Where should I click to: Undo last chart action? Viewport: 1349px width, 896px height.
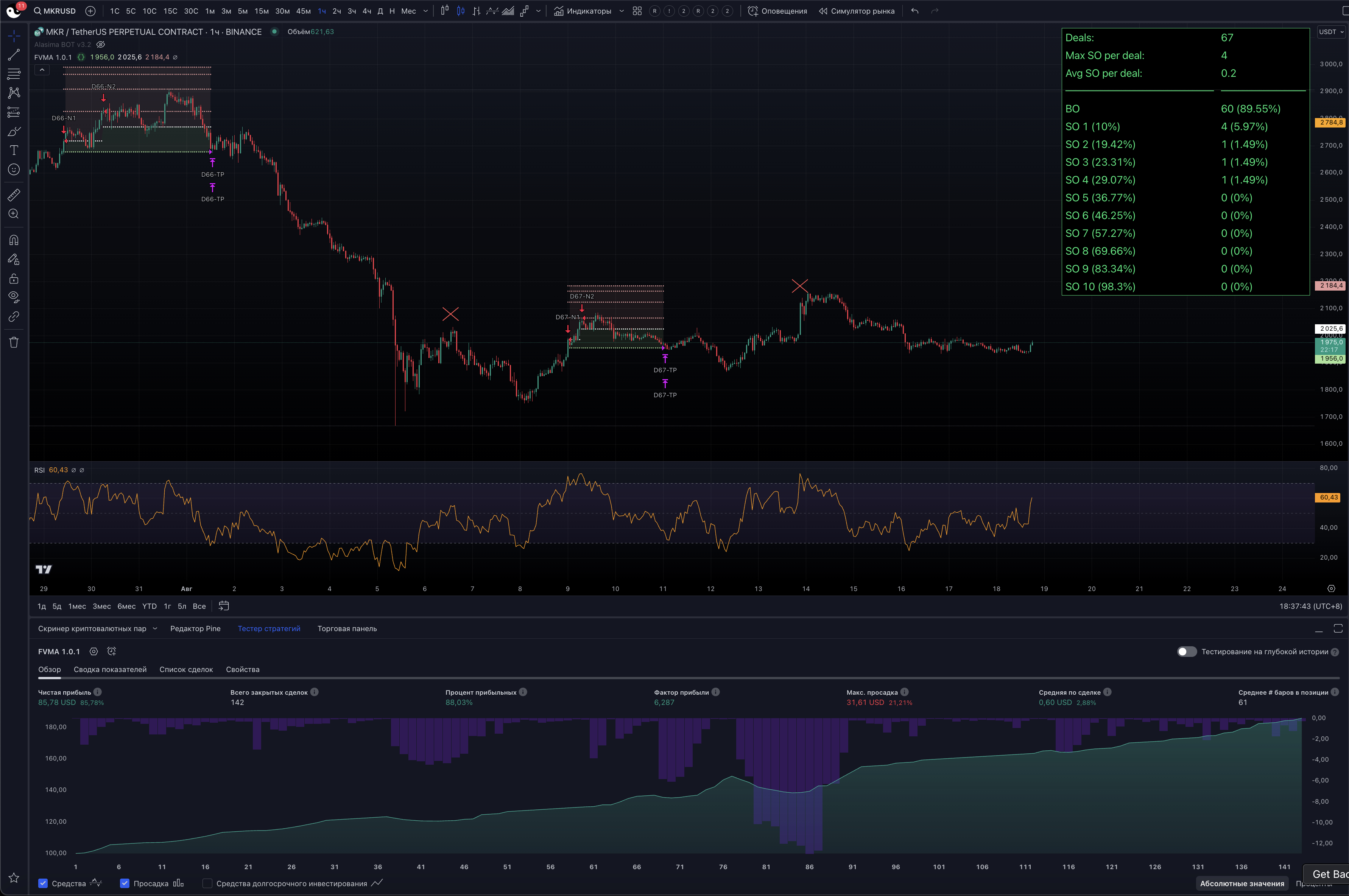pyautogui.click(x=914, y=11)
